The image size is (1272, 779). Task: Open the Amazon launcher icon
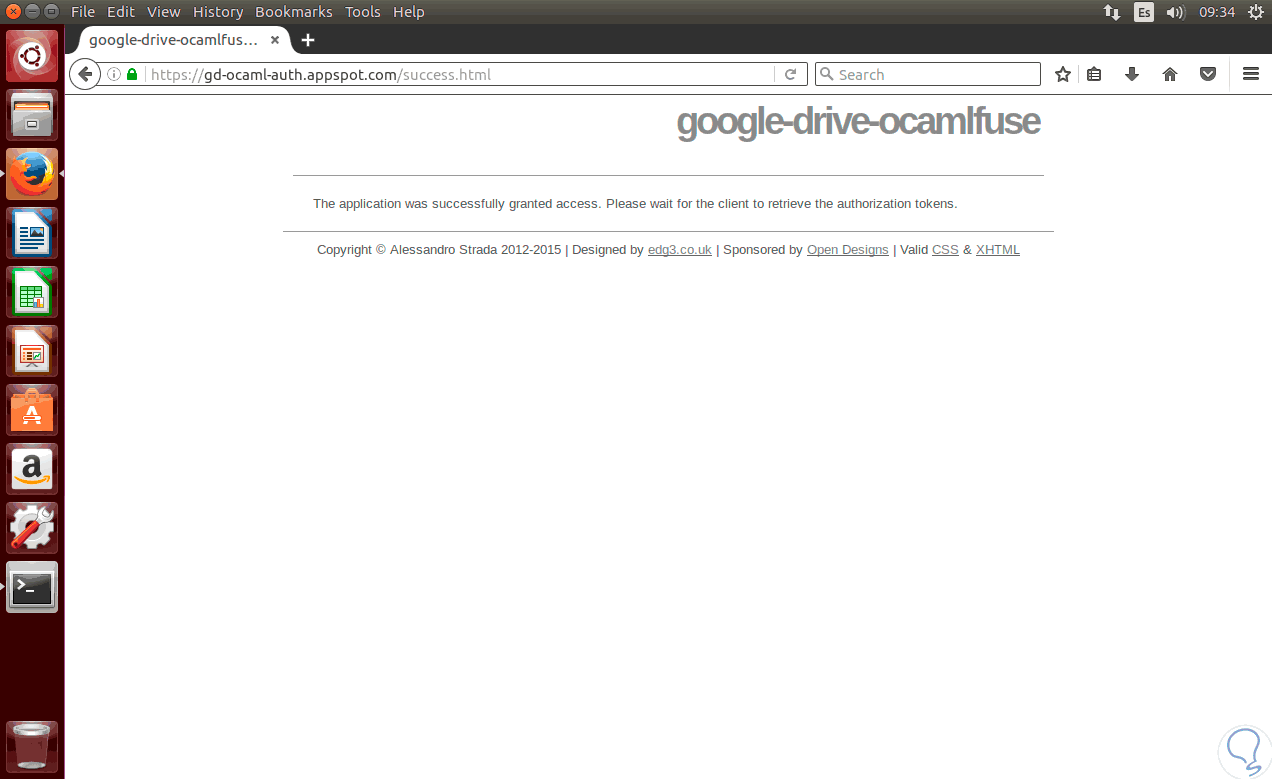pyautogui.click(x=32, y=469)
